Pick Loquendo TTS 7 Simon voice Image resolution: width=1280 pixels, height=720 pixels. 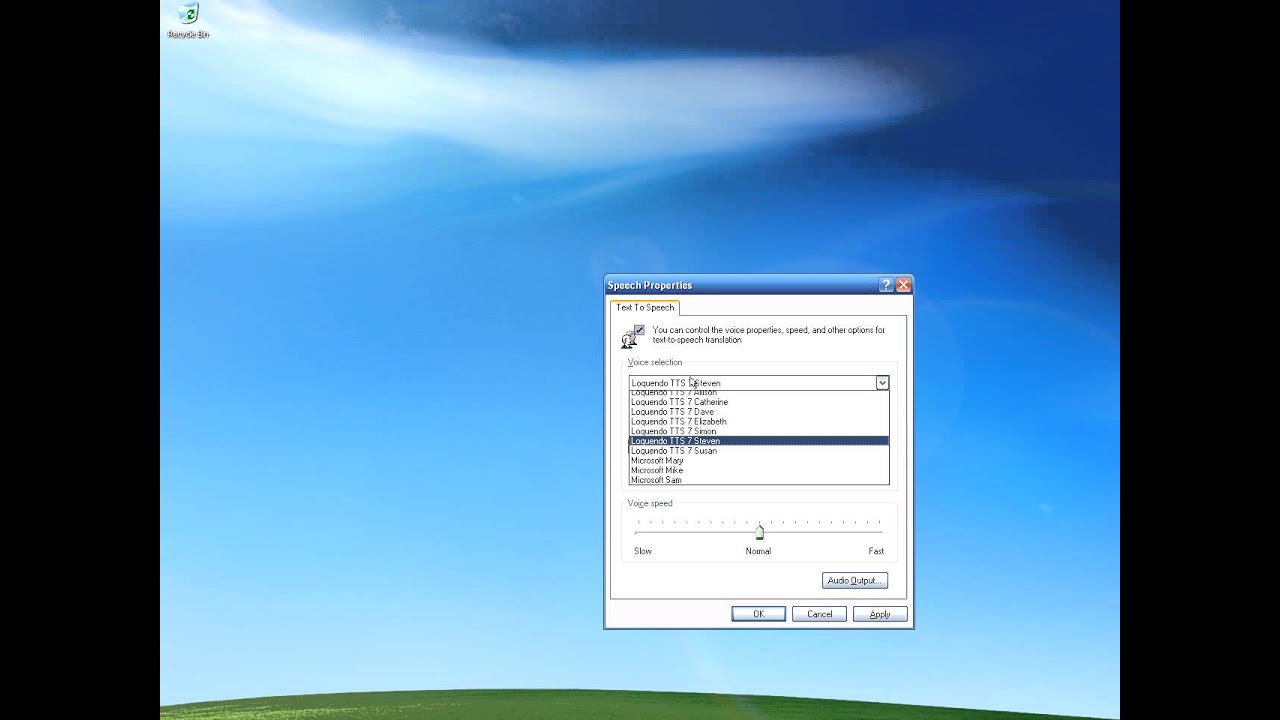[759, 431]
